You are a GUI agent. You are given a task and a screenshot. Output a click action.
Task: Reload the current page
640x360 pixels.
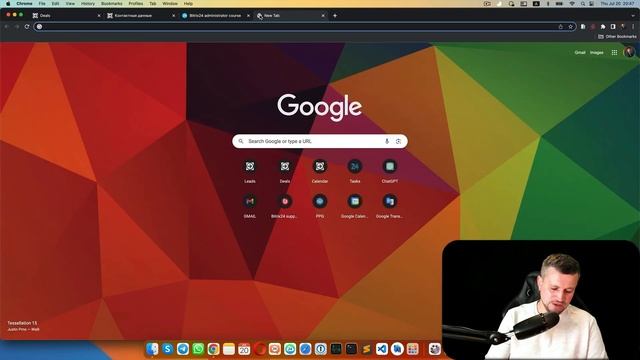pos(27,27)
